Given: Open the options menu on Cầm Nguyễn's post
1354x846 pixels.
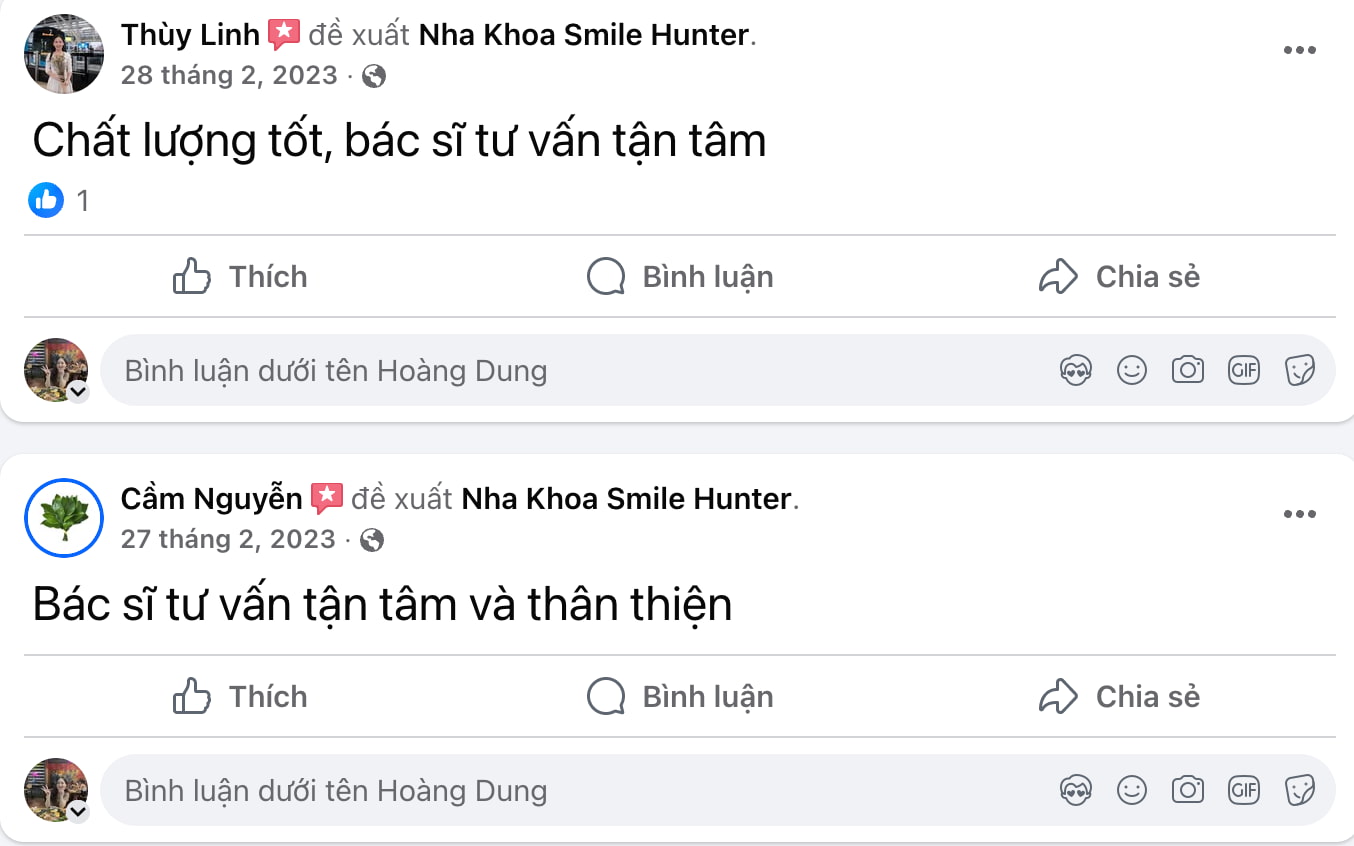Looking at the screenshot, I should tap(1299, 514).
